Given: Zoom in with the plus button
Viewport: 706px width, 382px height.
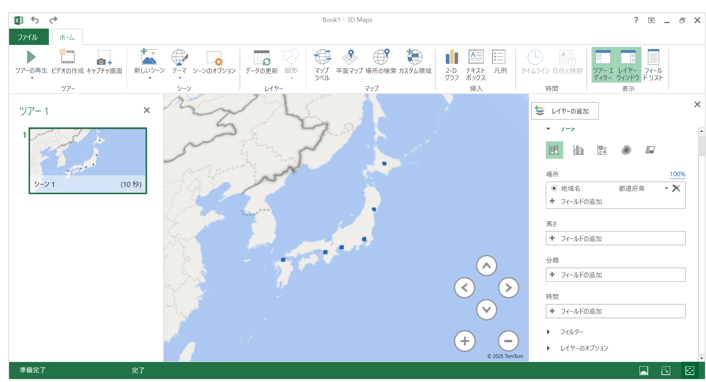Looking at the screenshot, I should point(465,341).
